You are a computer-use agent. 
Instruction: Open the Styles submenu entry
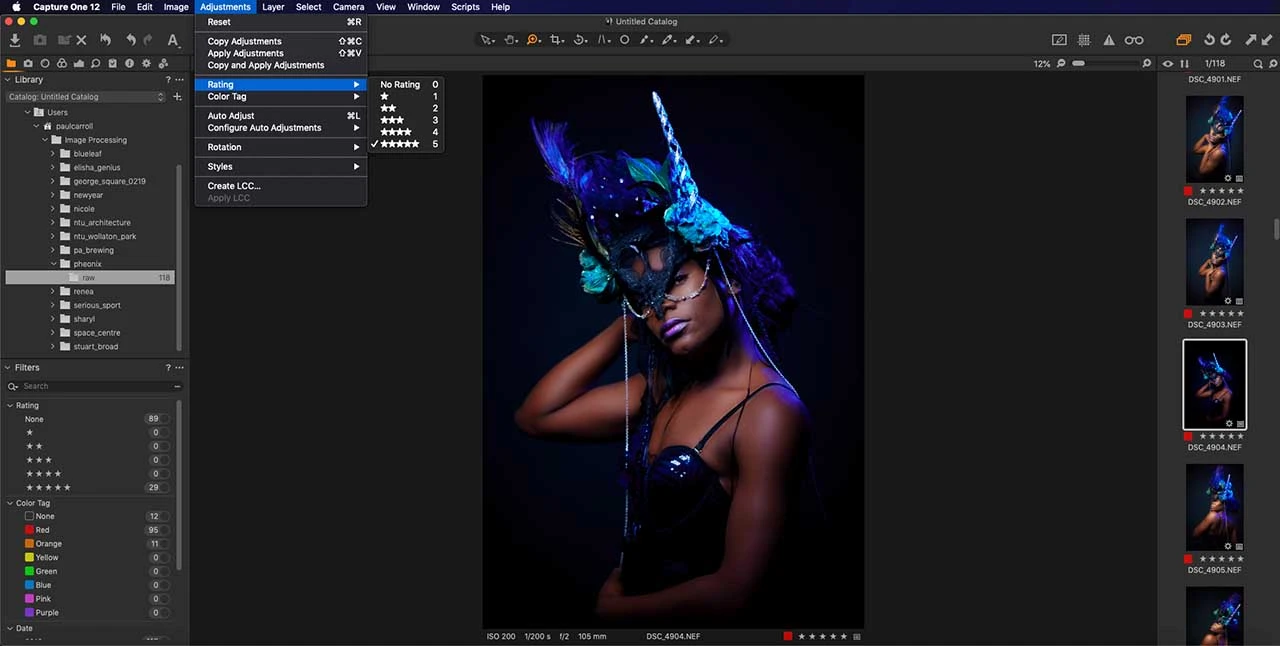tap(281, 167)
